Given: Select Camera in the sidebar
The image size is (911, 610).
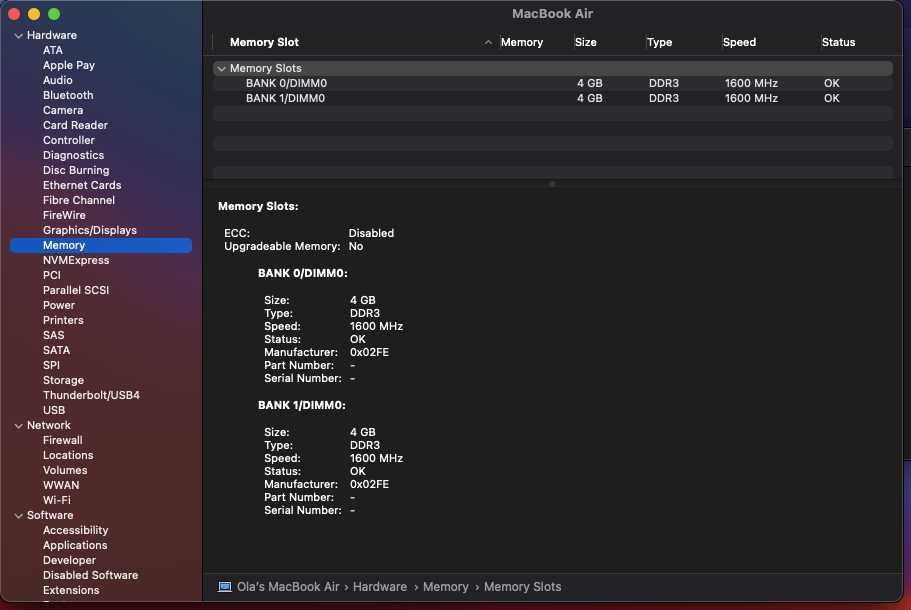Looking at the screenshot, I should tap(63, 110).
